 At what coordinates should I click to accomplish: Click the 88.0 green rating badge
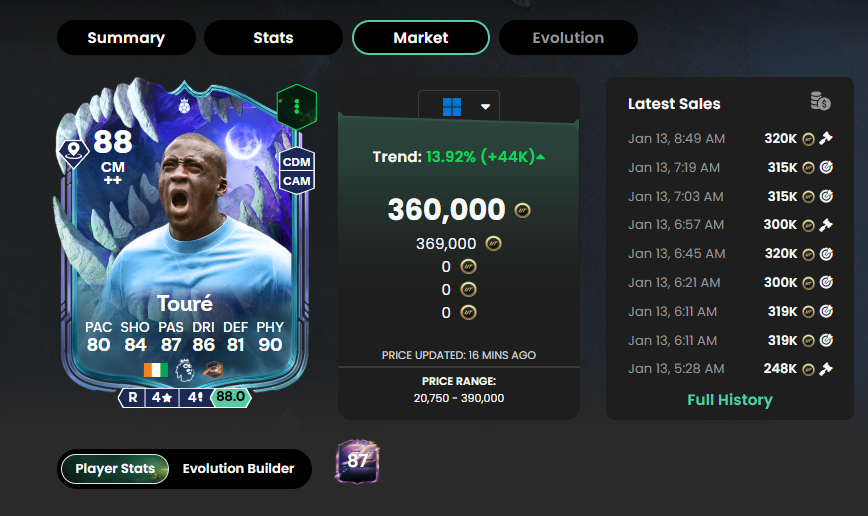click(x=231, y=397)
